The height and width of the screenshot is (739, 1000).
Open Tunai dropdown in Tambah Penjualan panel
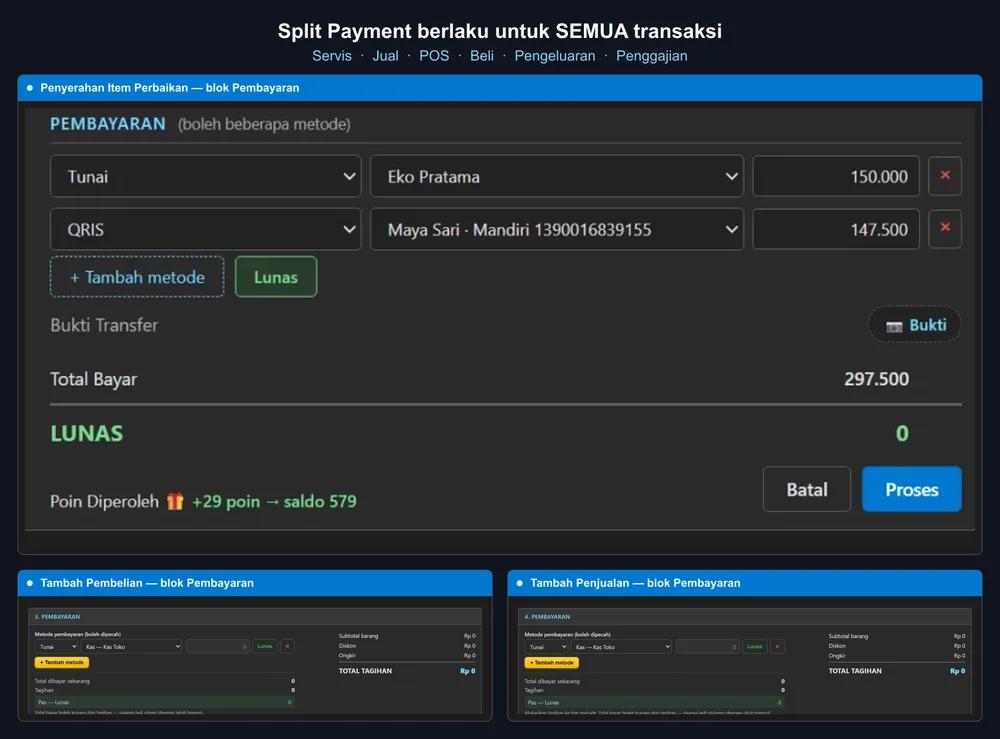click(547, 647)
